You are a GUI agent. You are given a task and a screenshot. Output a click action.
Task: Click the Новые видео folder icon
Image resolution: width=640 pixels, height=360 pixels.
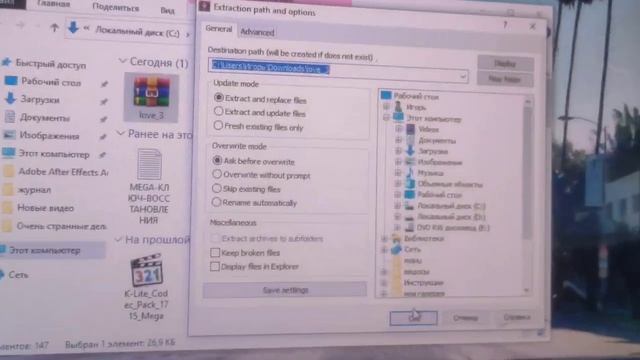tap(7, 207)
